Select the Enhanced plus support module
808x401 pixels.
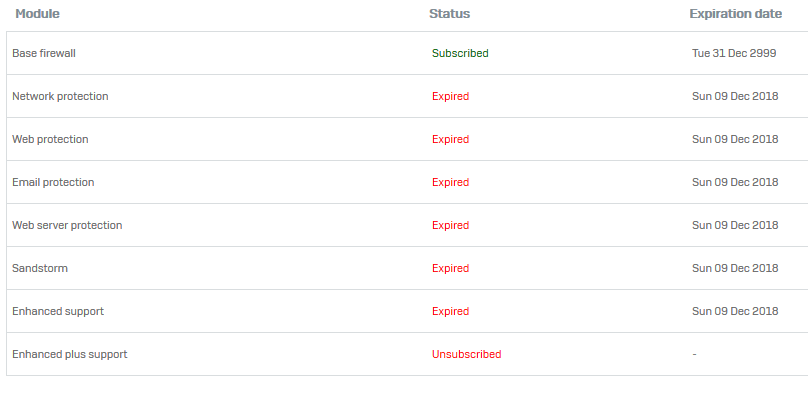[70, 354]
